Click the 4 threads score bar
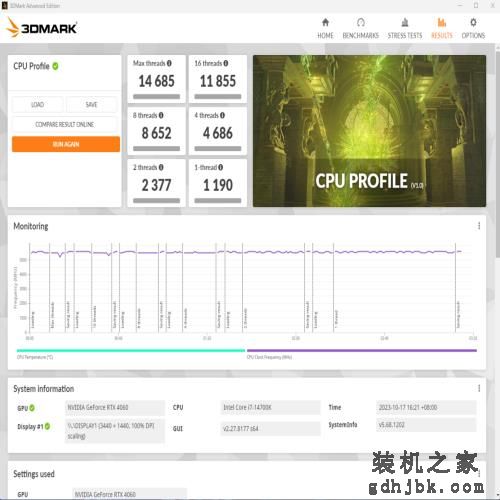 (x=218, y=149)
